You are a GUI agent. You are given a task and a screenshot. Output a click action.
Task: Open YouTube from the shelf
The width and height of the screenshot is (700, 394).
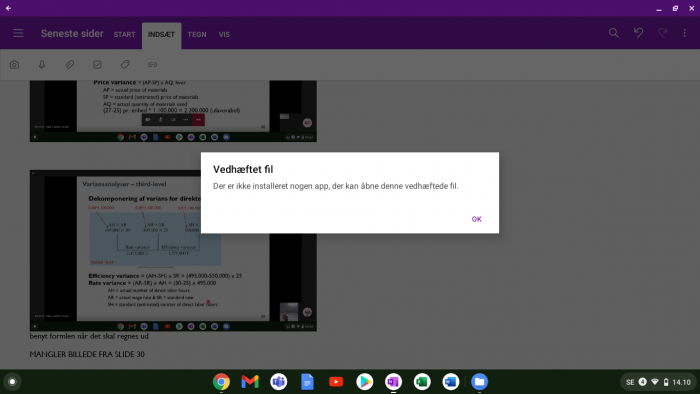point(336,382)
